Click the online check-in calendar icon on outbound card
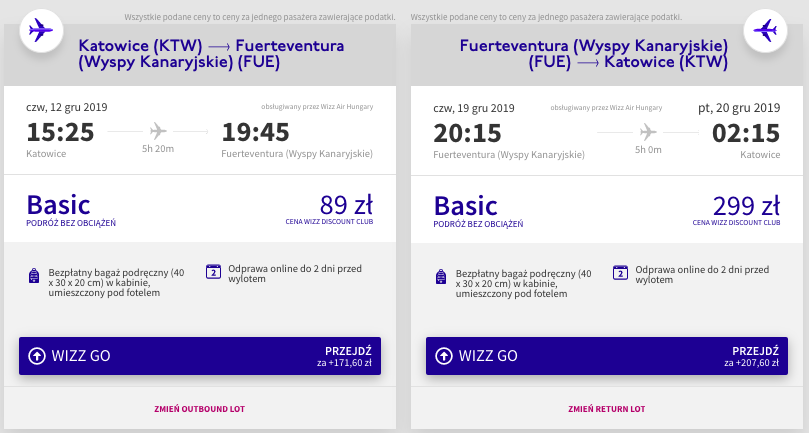809x433 pixels. [214, 271]
